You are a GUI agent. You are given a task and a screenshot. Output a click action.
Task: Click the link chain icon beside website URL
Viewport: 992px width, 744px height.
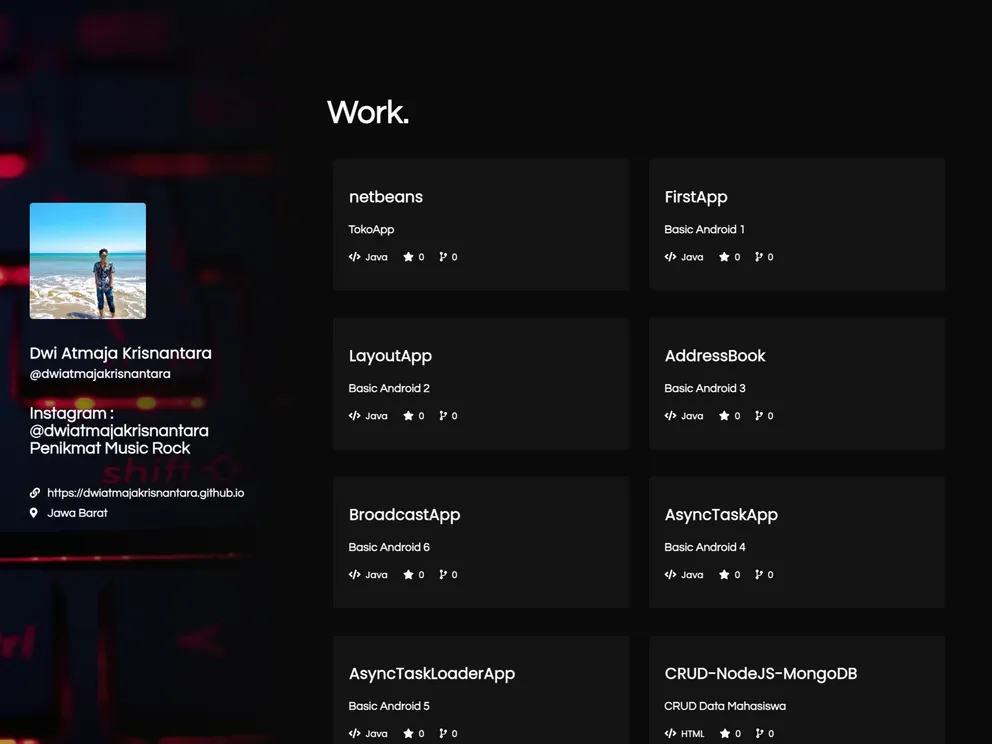(35, 493)
